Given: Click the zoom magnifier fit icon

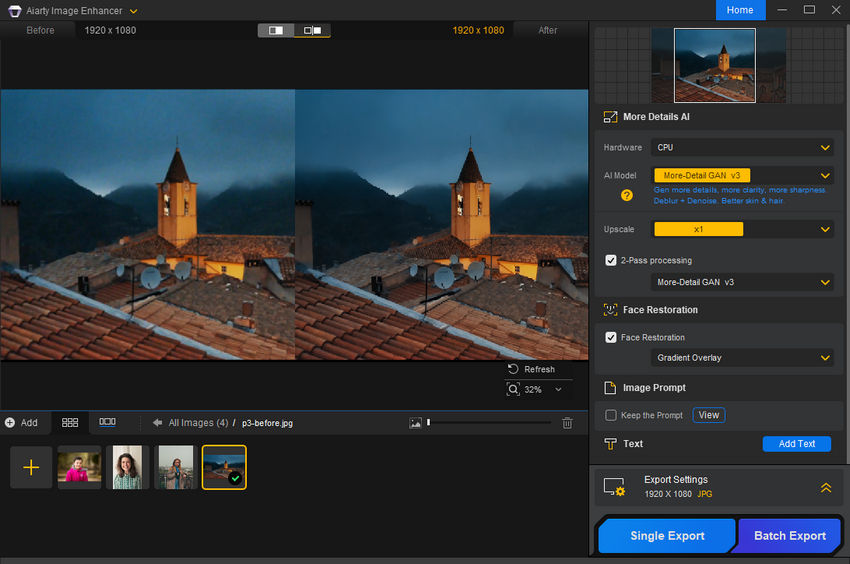Looking at the screenshot, I should click(513, 389).
